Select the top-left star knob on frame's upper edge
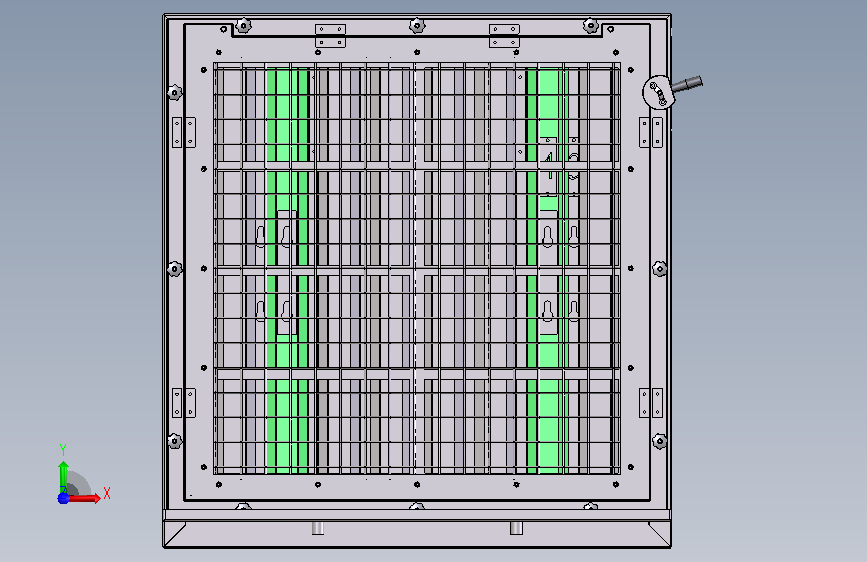The height and width of the screenshot is (562, 867). tap(243, 25)
